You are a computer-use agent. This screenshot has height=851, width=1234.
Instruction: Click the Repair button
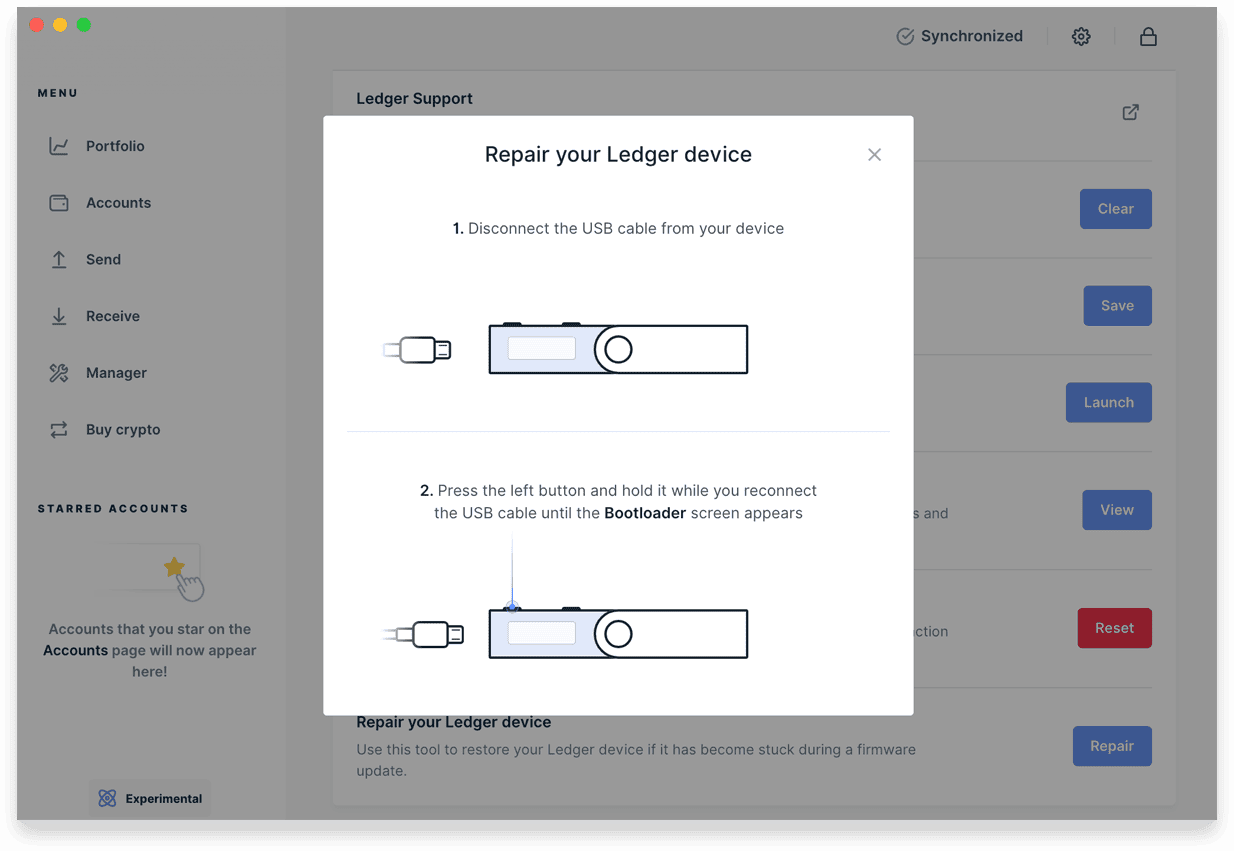point(1112,746)
